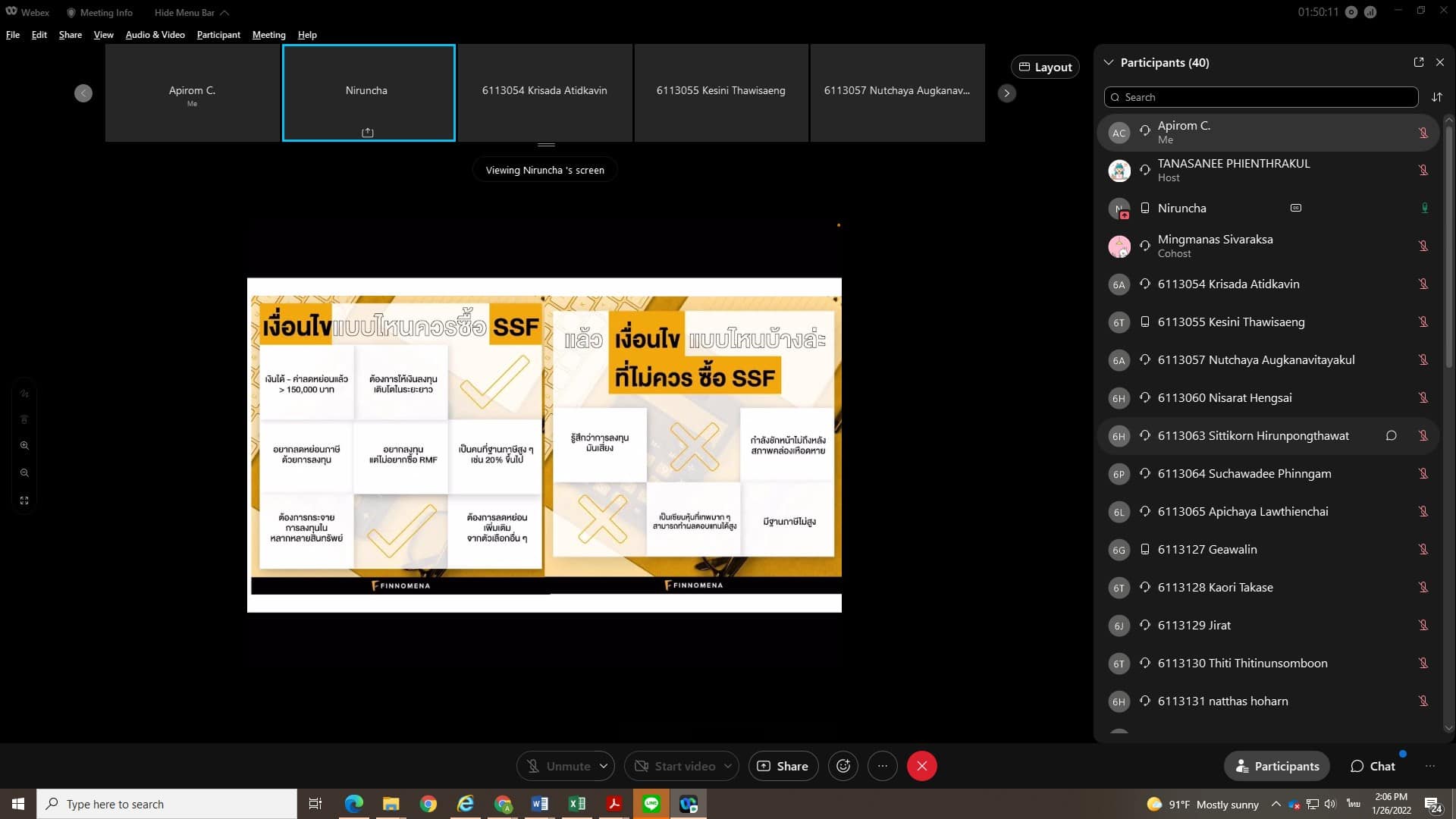Open chat bubble next to Sittikorn Hirunpongthawat
The width and height of the screenshot is (1456, 819).
pos(1391,435)
